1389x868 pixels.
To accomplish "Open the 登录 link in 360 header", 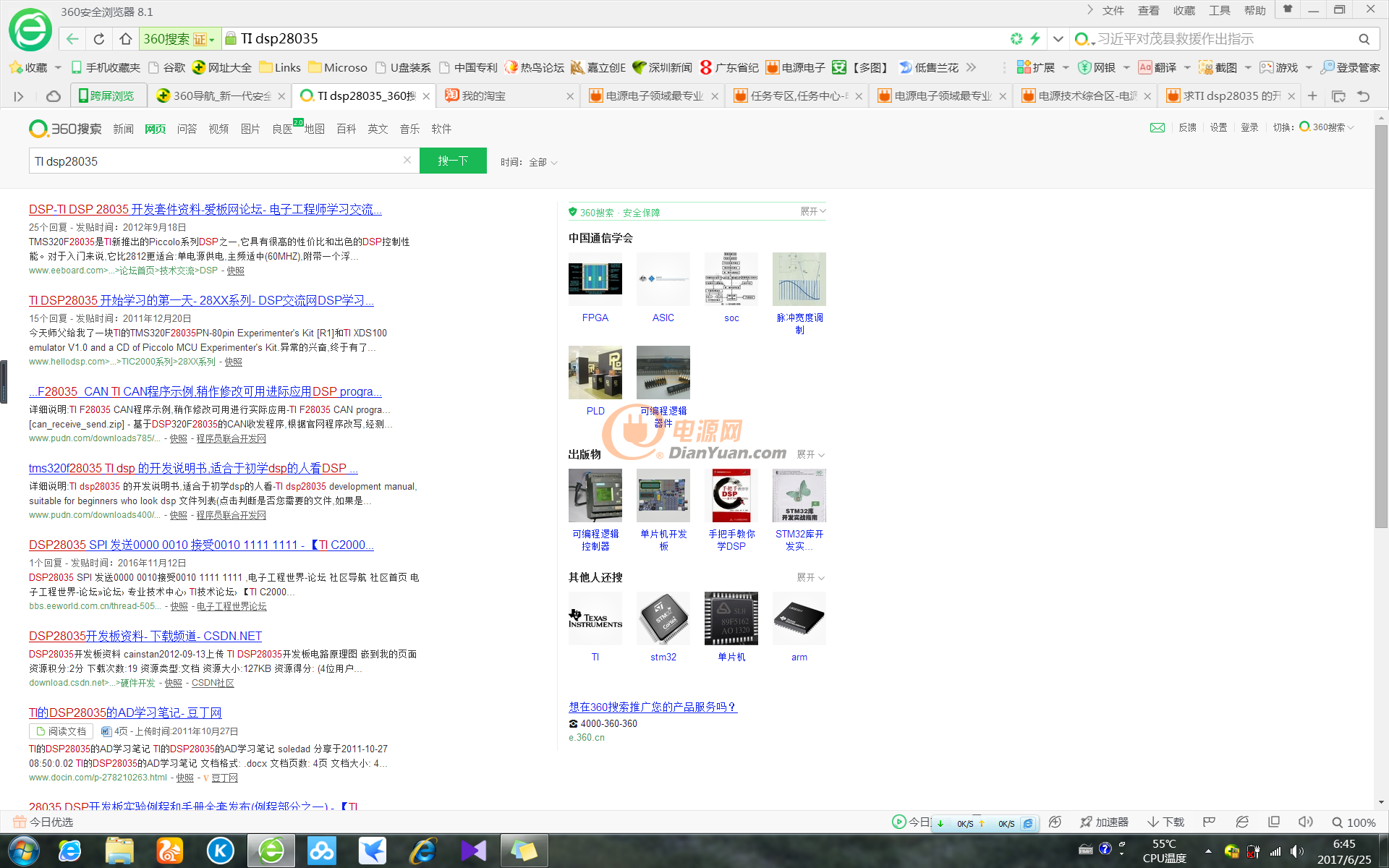I will pos(1249,127).
